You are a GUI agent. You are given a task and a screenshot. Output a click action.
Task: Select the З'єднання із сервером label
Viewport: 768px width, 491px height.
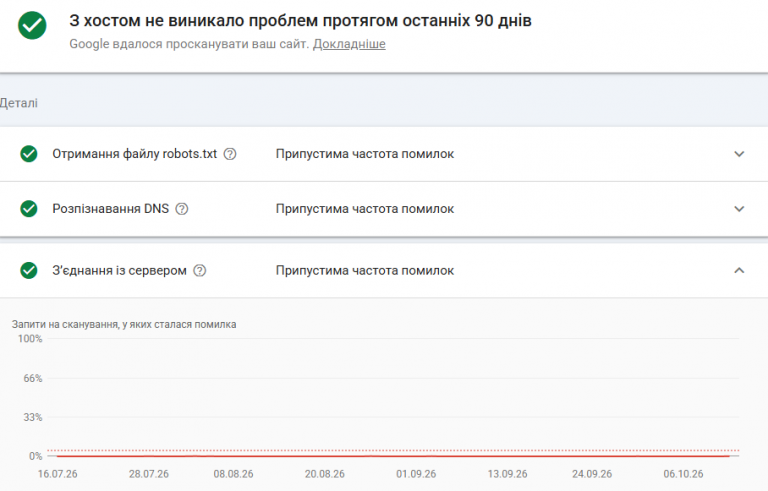[120, 270]
